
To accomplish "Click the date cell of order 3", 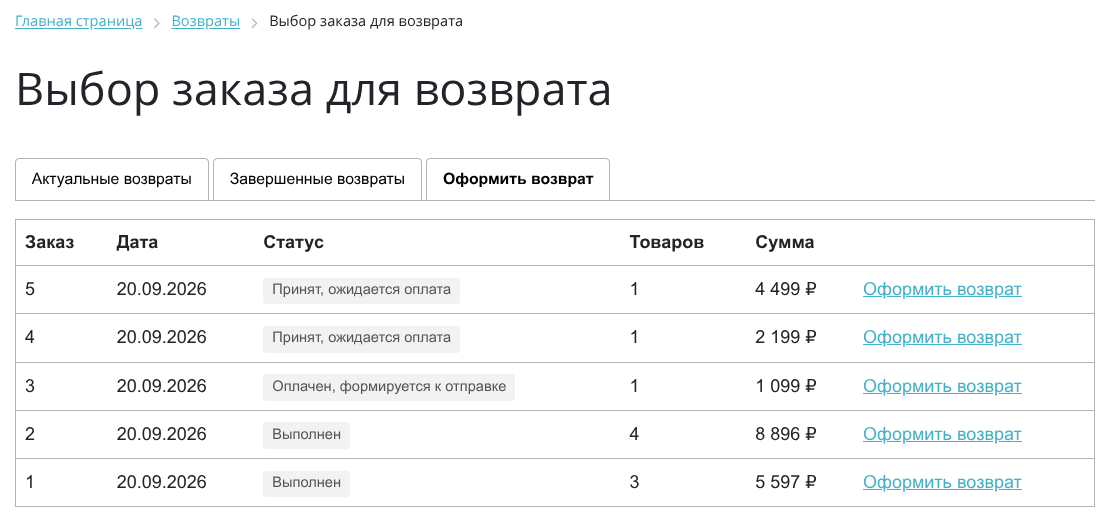I will coord(162,386).
